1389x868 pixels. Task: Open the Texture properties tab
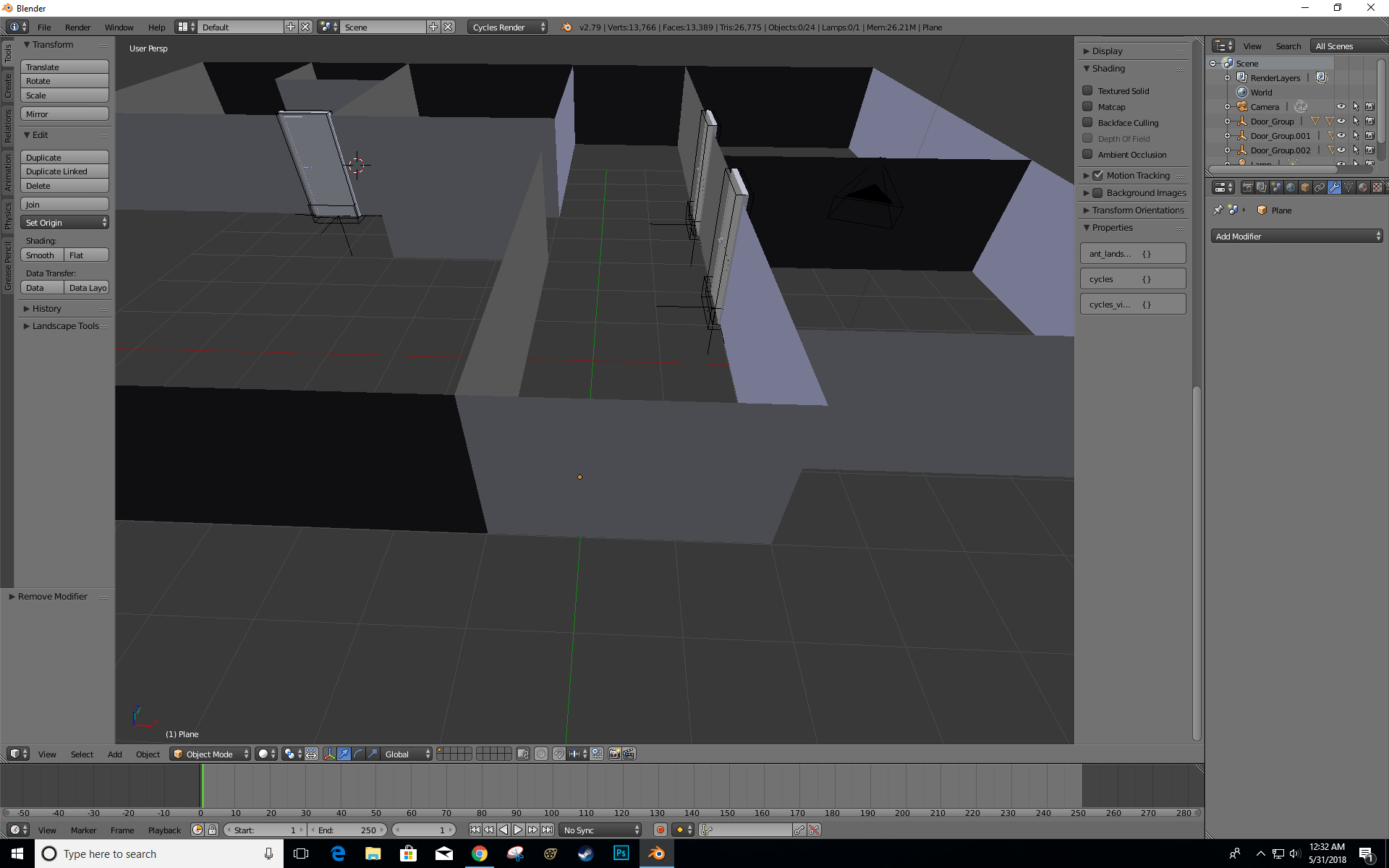[x=1377, y=187]
